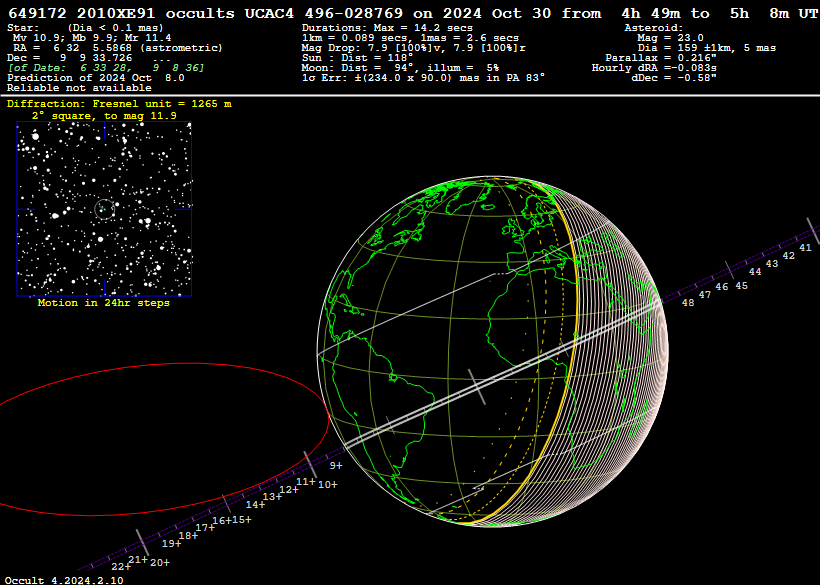This screenshot has height=585, width=820.
Task: Click the "Dec = 9 9 33.726" value
Action: (x=70, y=58)
